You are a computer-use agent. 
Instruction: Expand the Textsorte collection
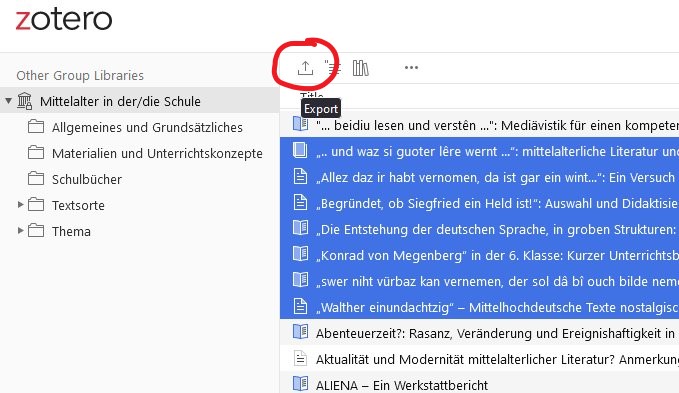coord(20,205)
